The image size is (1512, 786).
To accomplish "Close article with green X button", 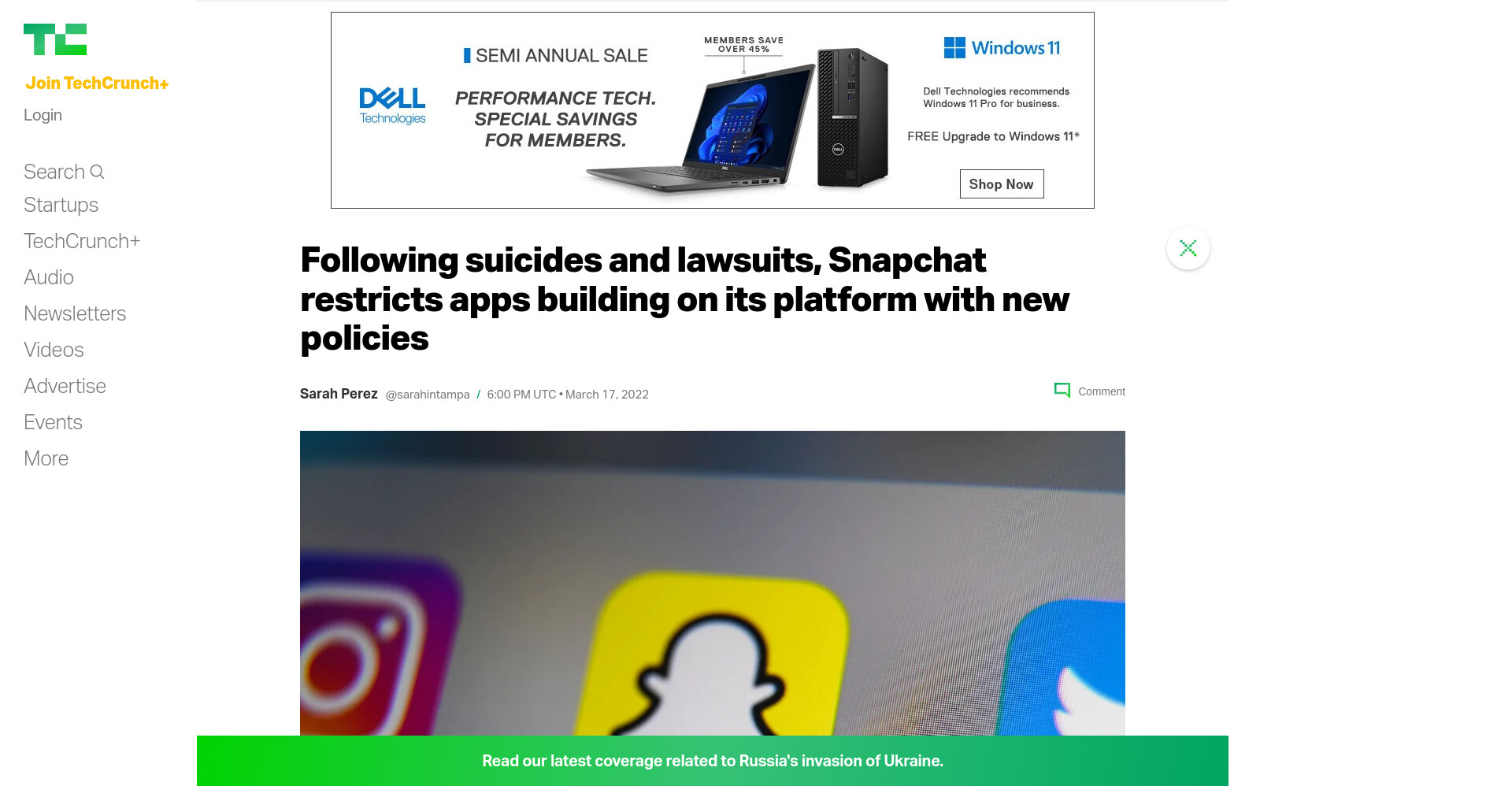I will point(1188,248).
